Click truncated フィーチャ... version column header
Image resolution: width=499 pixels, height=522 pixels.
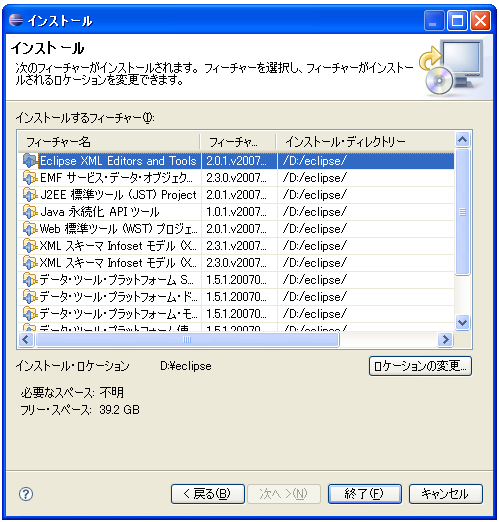pyautogui.click(x=238, y=142)
